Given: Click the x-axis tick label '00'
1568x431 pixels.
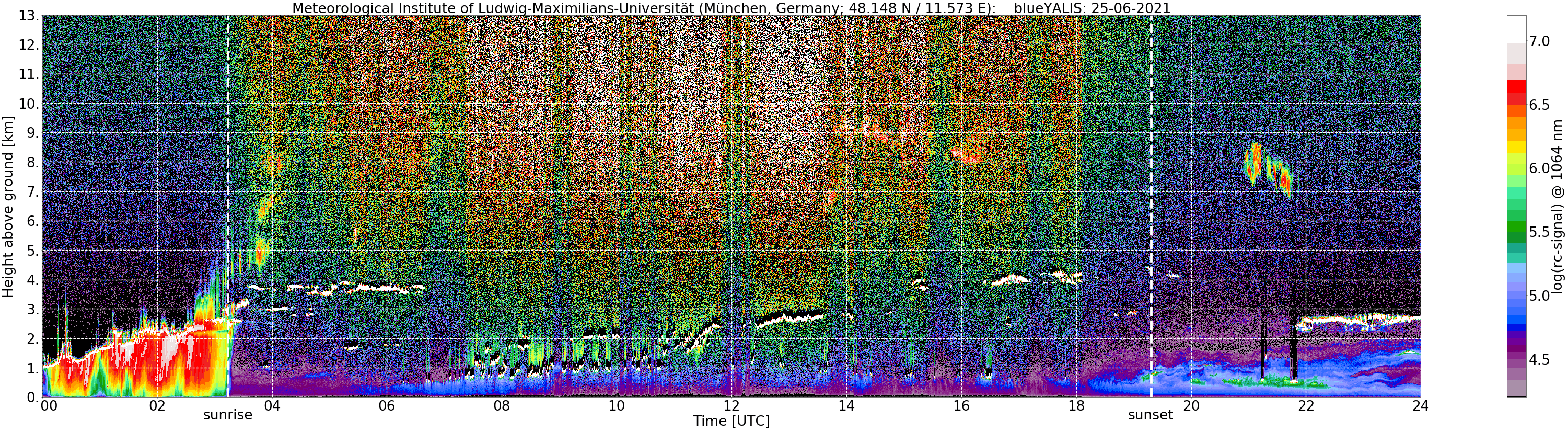Looking at the screenshot, I should (49, 405).
